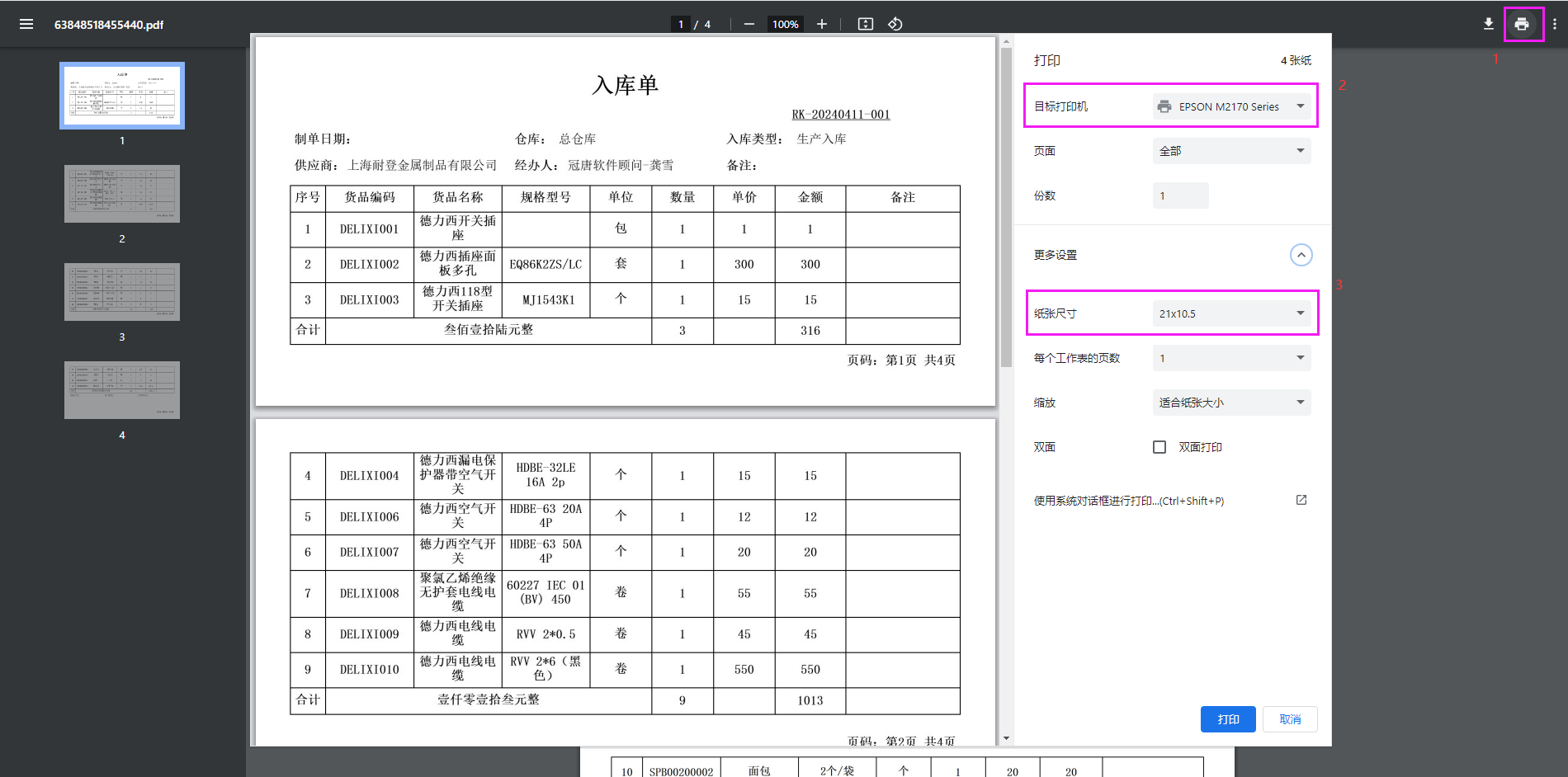Click cell DELIXI008 in preview table
Viewport: 1568px width, 777px height.
[x=369, y=594]
